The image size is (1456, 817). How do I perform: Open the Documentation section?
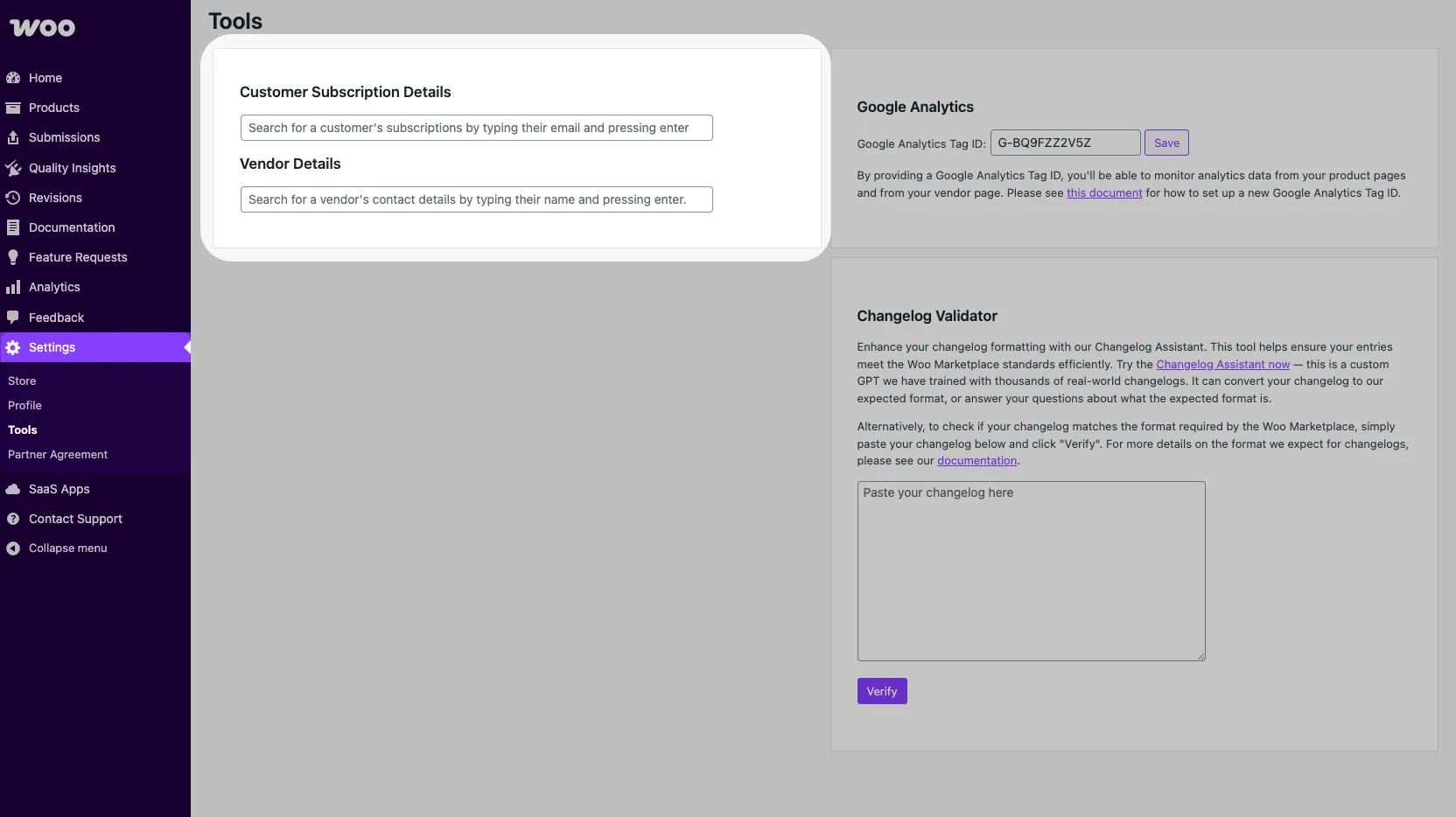[x=72, y=227]
